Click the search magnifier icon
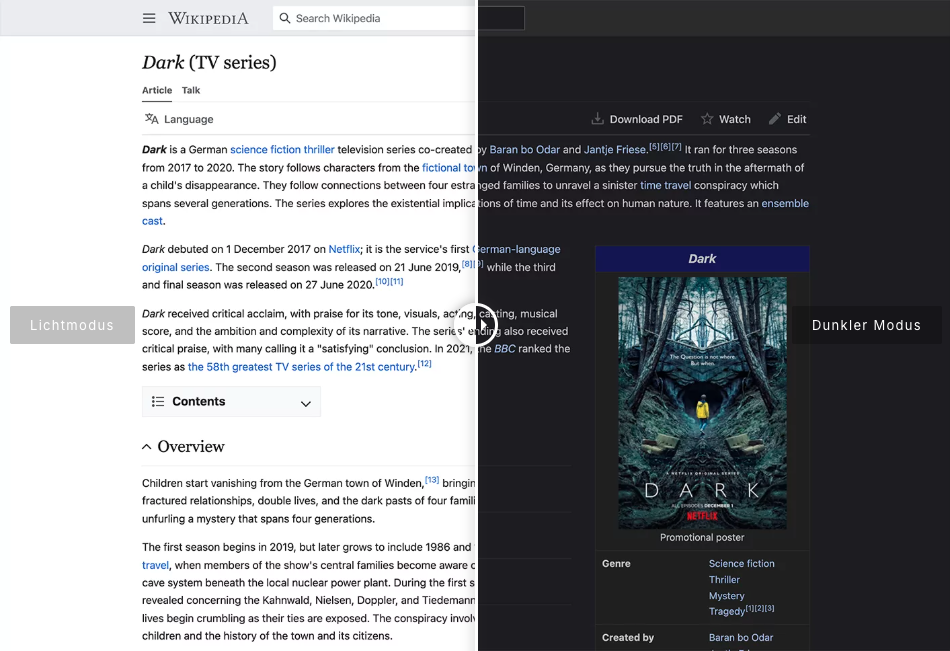The width and height of the screenshot is (950, 651). click(285, 18)
